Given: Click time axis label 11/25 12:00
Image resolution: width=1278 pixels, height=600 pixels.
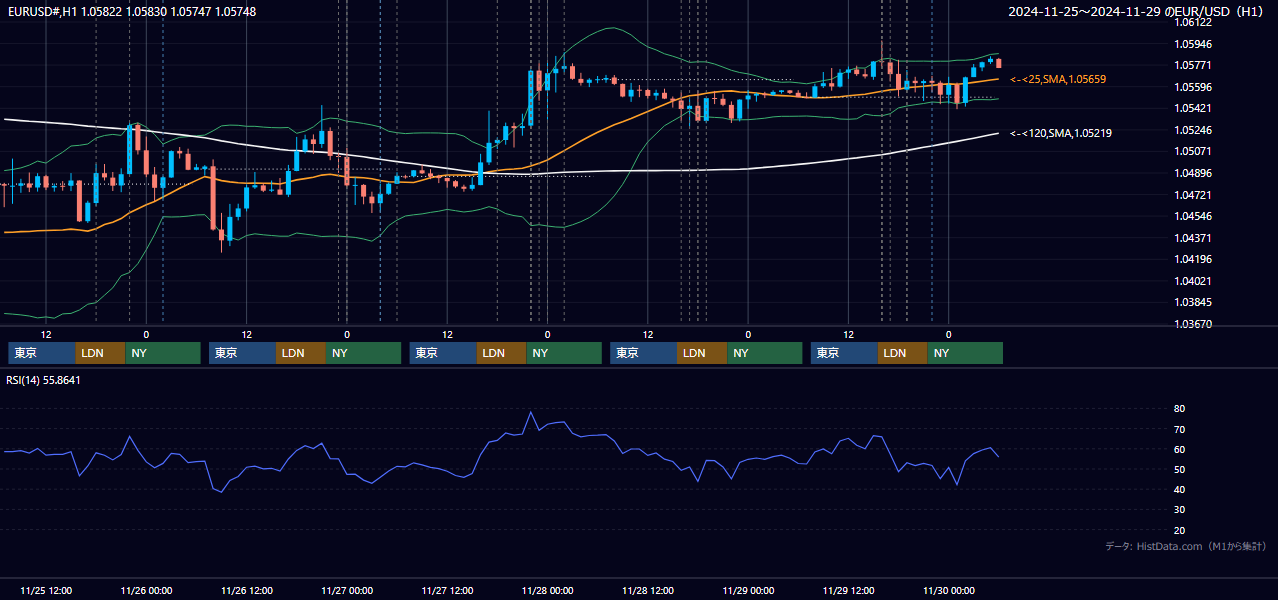Looking at the screenshot, I should [46, 590].
